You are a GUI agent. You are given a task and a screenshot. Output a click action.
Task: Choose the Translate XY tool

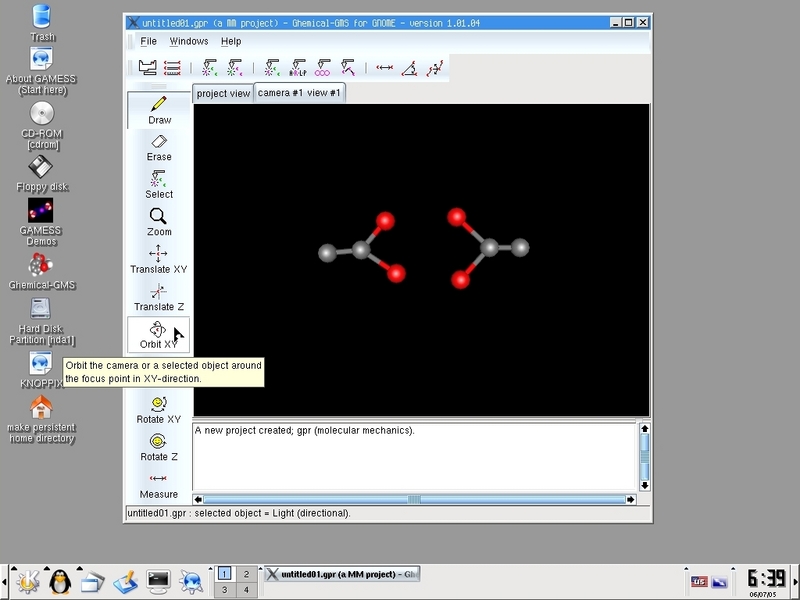pos(158,259)
